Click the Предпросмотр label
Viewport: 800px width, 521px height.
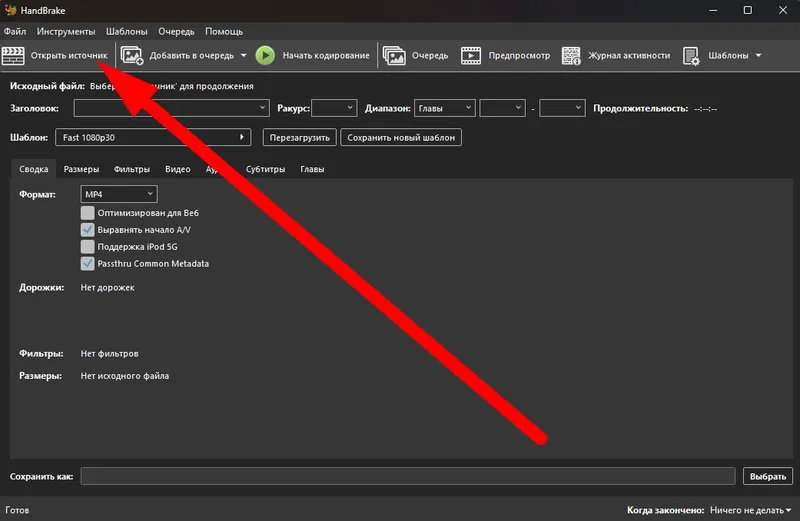coord(519,56)
